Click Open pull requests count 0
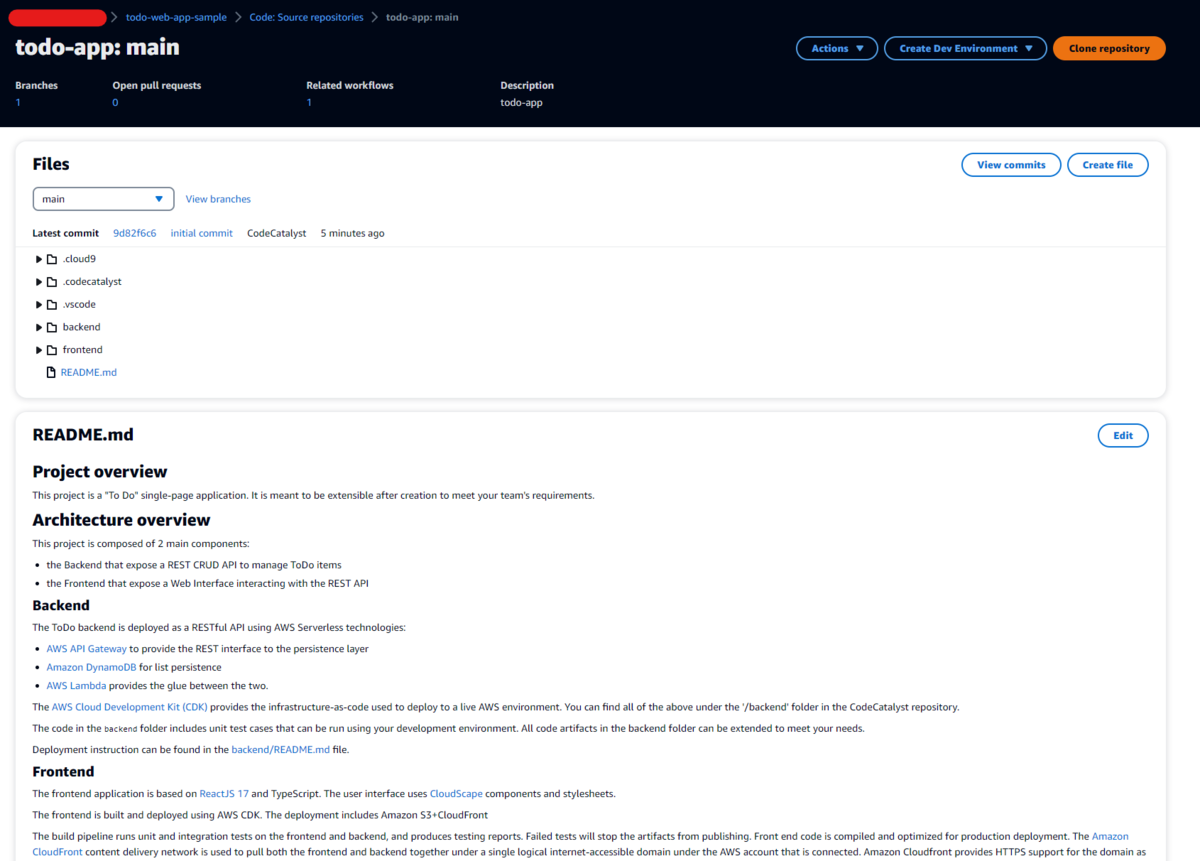1200x861 pixels. (x=115, y=102)
